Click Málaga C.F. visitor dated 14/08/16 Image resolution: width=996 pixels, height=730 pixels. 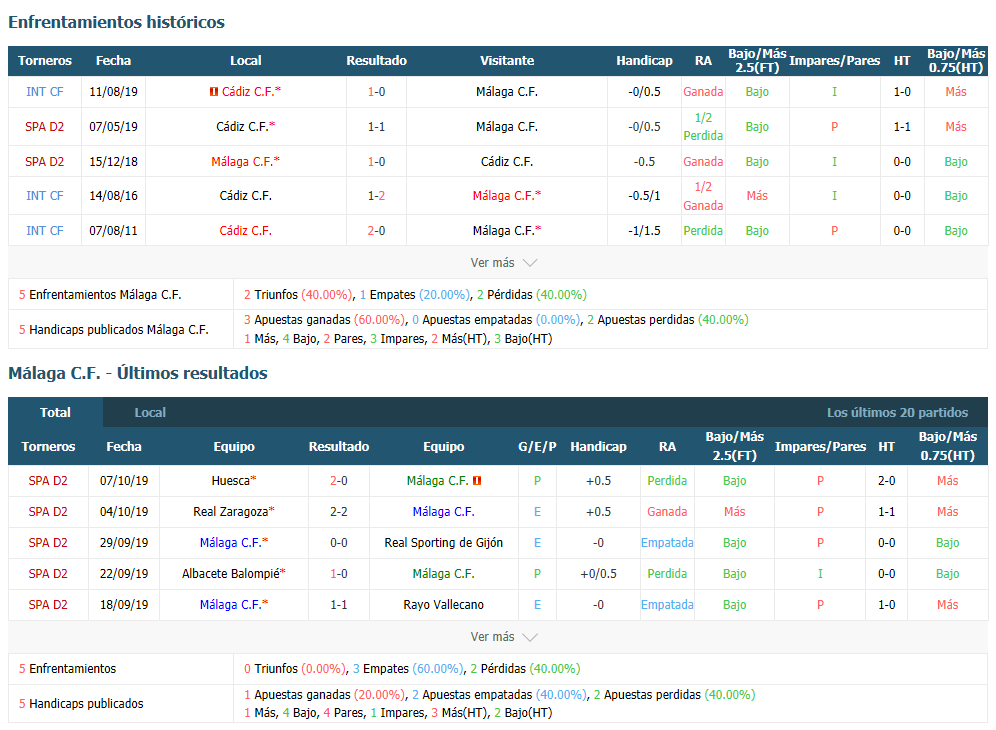[x=507, y=196]
